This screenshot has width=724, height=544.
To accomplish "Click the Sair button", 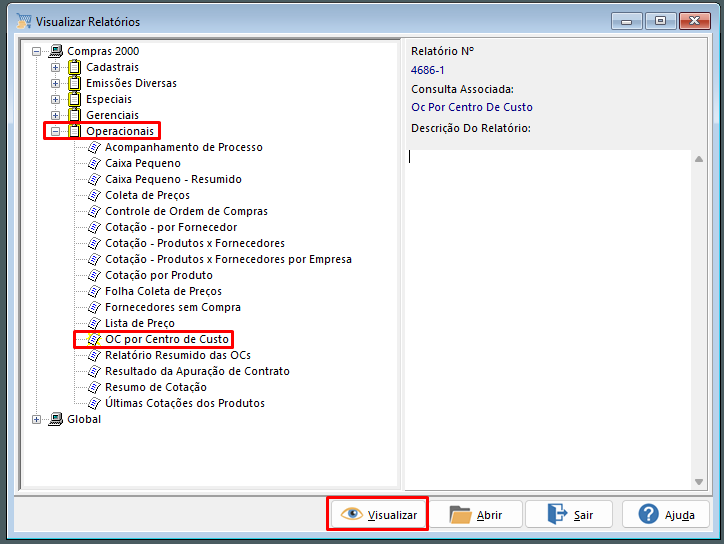I will (569, 514).
